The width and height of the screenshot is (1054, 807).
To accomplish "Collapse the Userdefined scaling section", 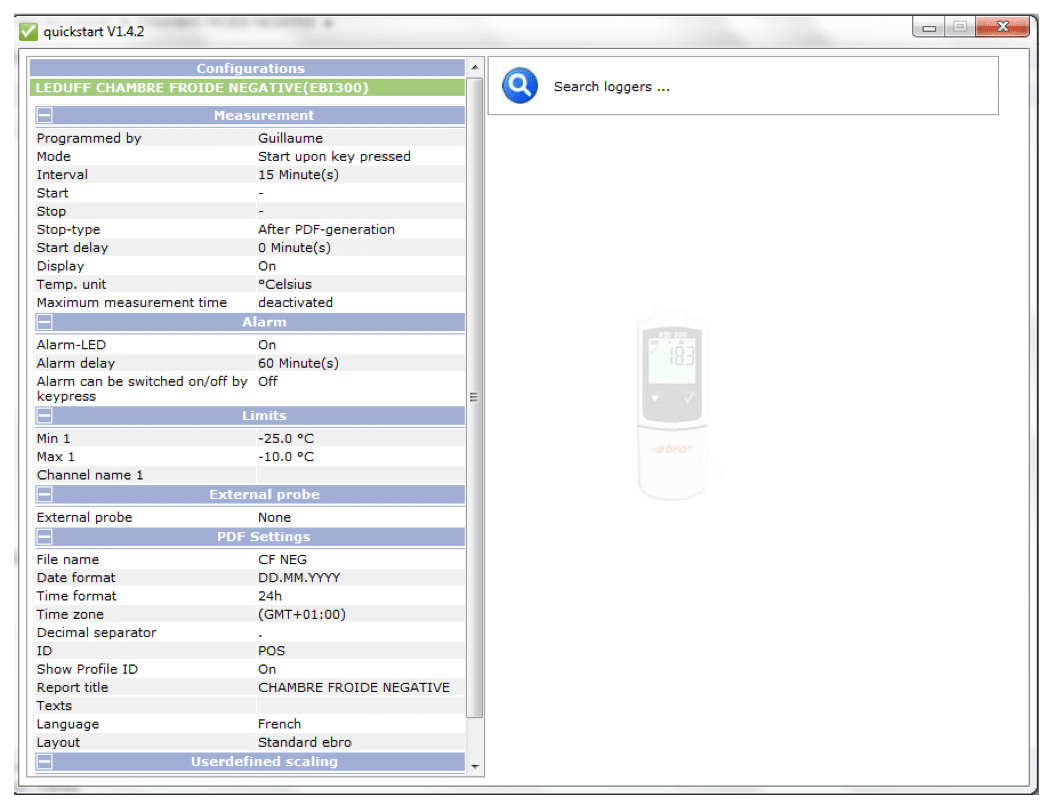I will (x=45, y=762).
